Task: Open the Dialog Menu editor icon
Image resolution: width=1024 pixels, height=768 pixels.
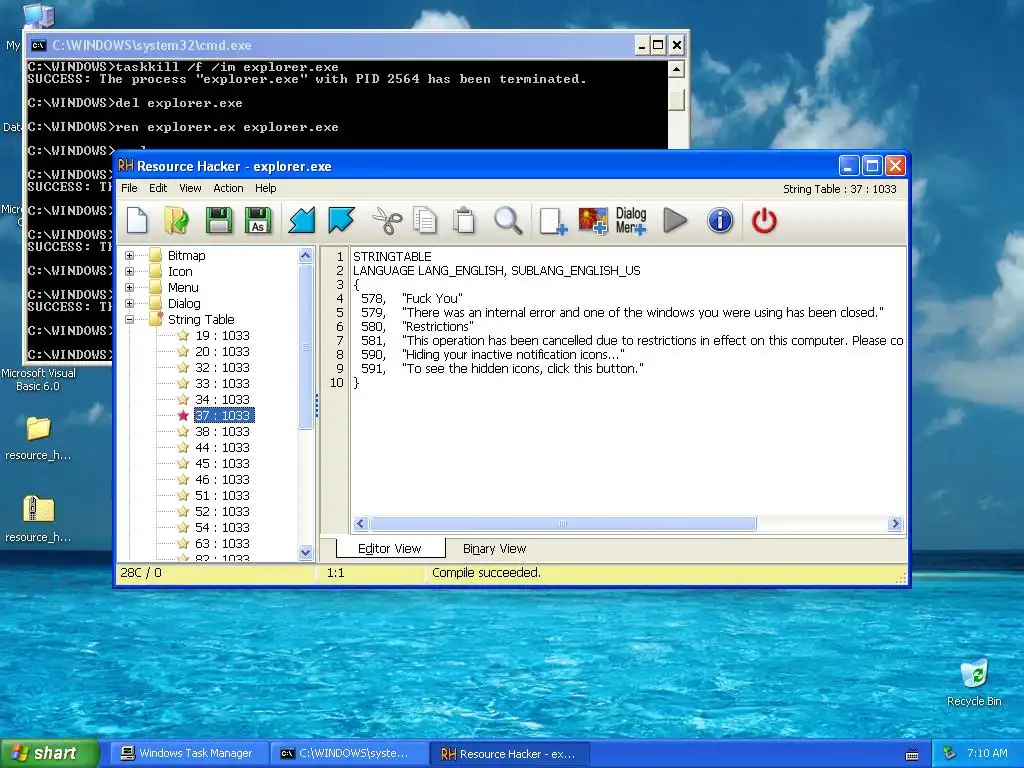Action: point(631,221)
